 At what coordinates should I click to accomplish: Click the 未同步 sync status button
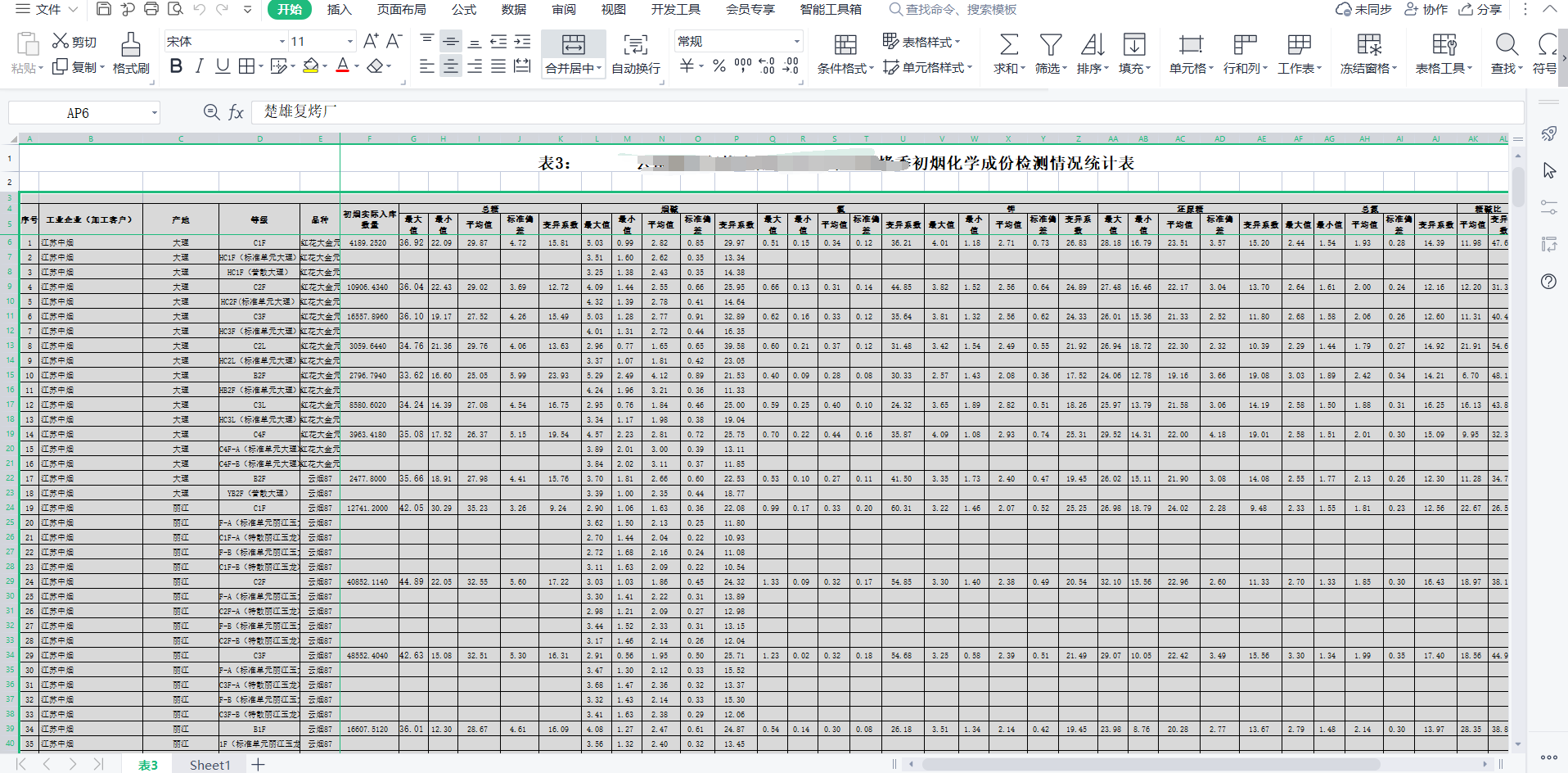(1364, 9)
